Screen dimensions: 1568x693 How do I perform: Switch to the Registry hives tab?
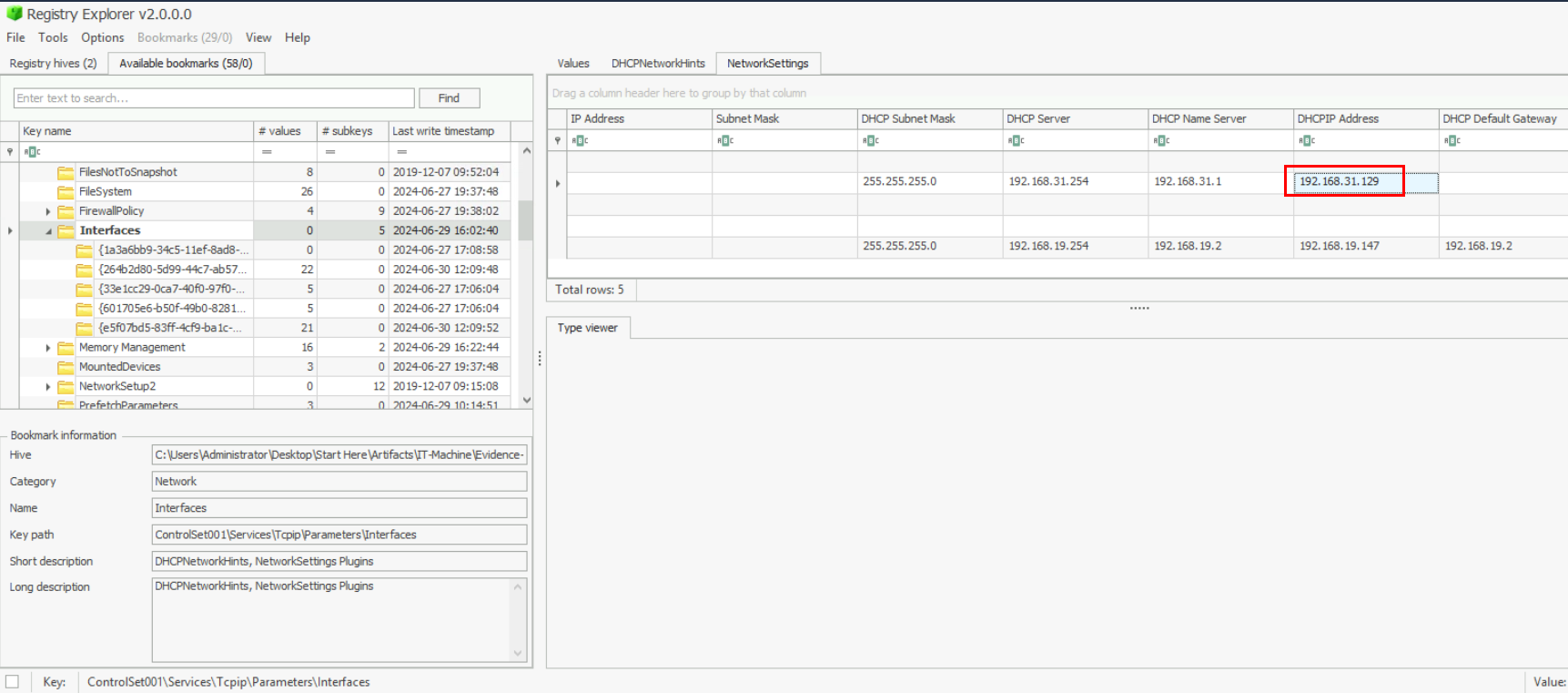click(53, 63)
